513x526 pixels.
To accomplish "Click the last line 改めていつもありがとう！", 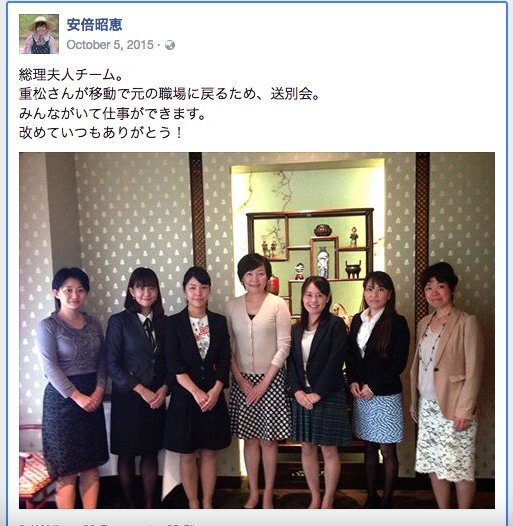I will coord(101,133).
